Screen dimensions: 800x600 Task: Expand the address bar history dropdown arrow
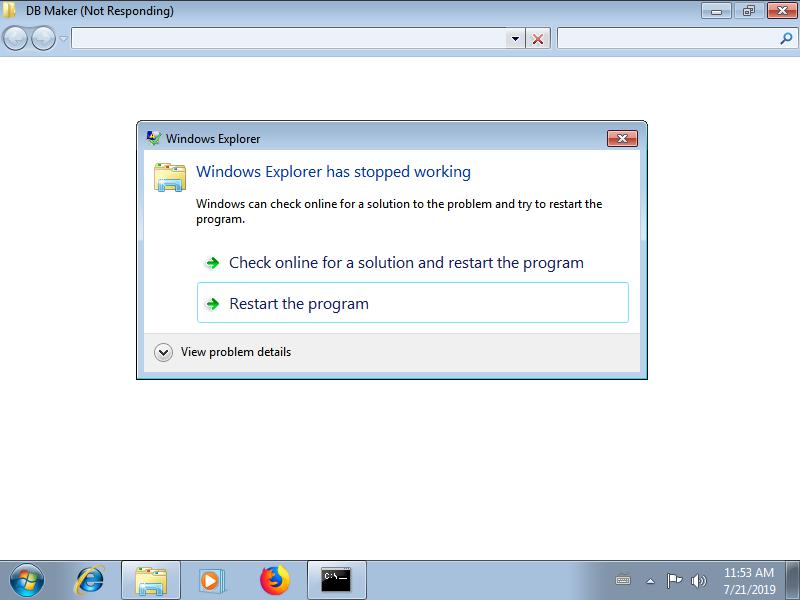(x=515, y=39)
